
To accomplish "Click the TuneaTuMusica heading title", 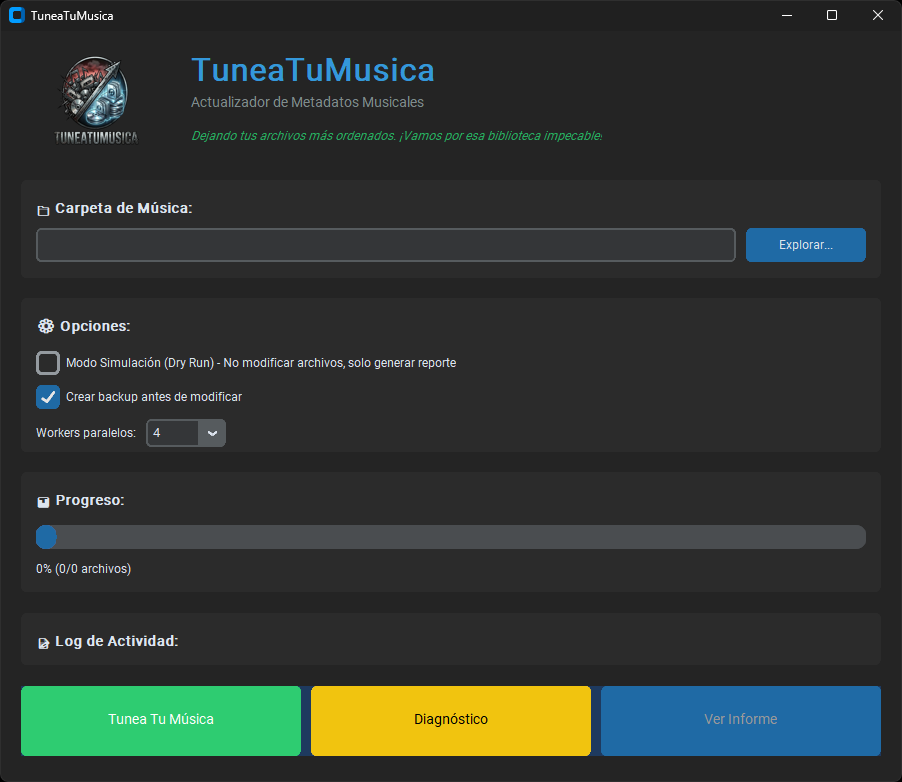I will point(312,70).
